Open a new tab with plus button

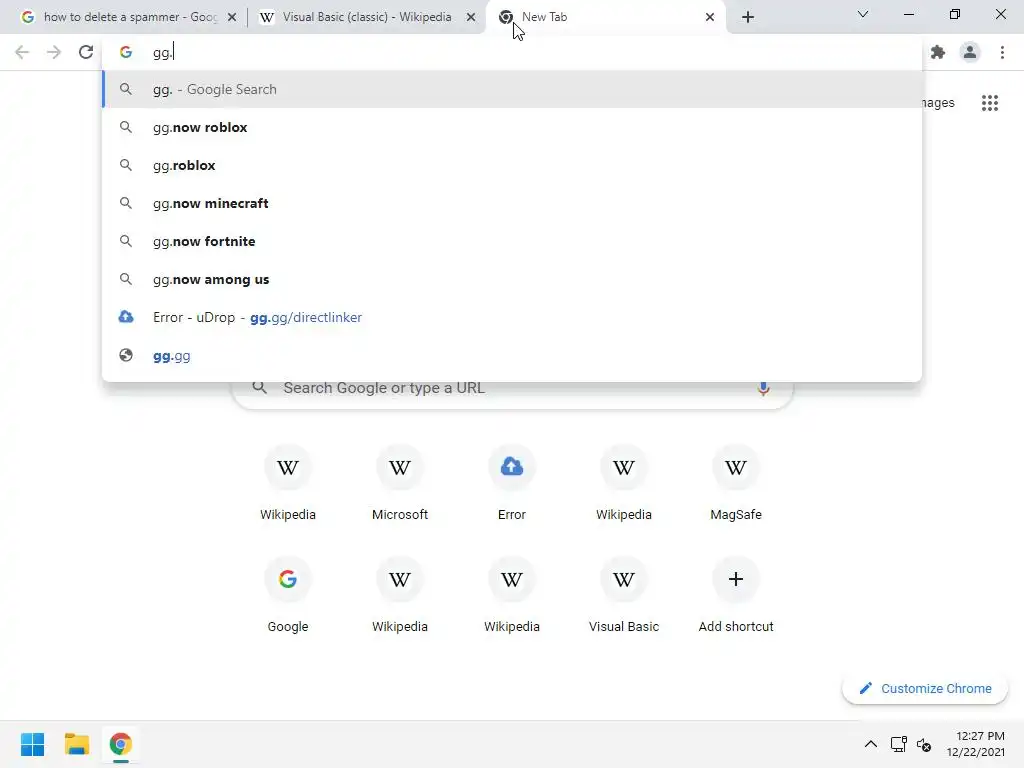click(748, 17)
